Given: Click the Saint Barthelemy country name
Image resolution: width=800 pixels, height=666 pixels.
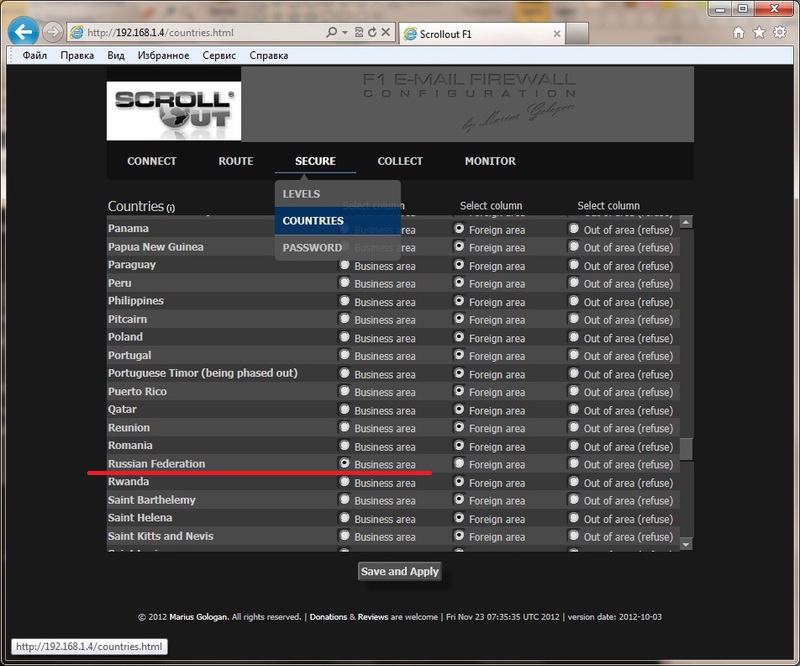Looking at the screenshot, I should pyautogui.click(x=152, y=500).
